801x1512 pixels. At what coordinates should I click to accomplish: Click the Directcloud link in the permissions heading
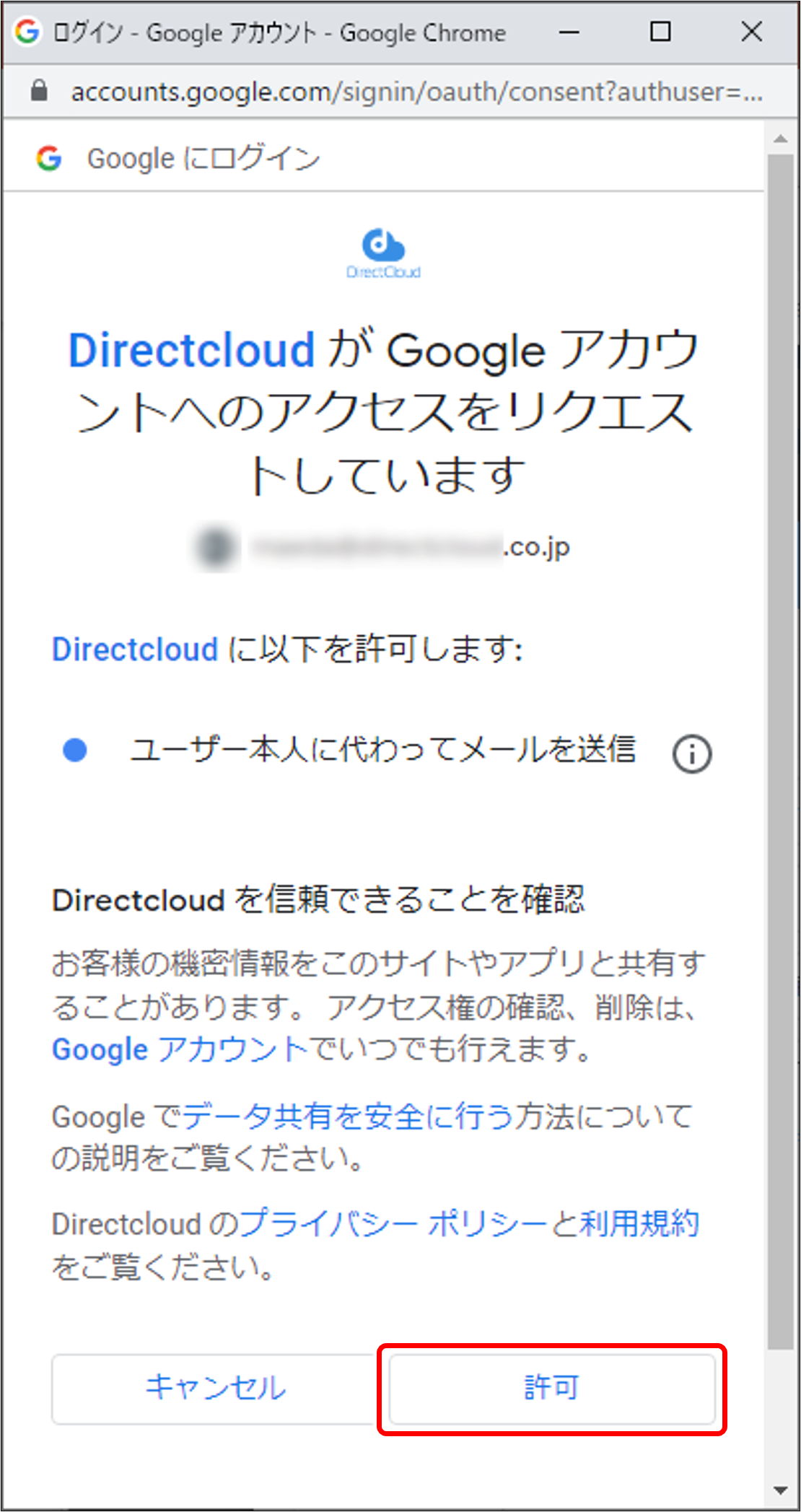(133, 649)
